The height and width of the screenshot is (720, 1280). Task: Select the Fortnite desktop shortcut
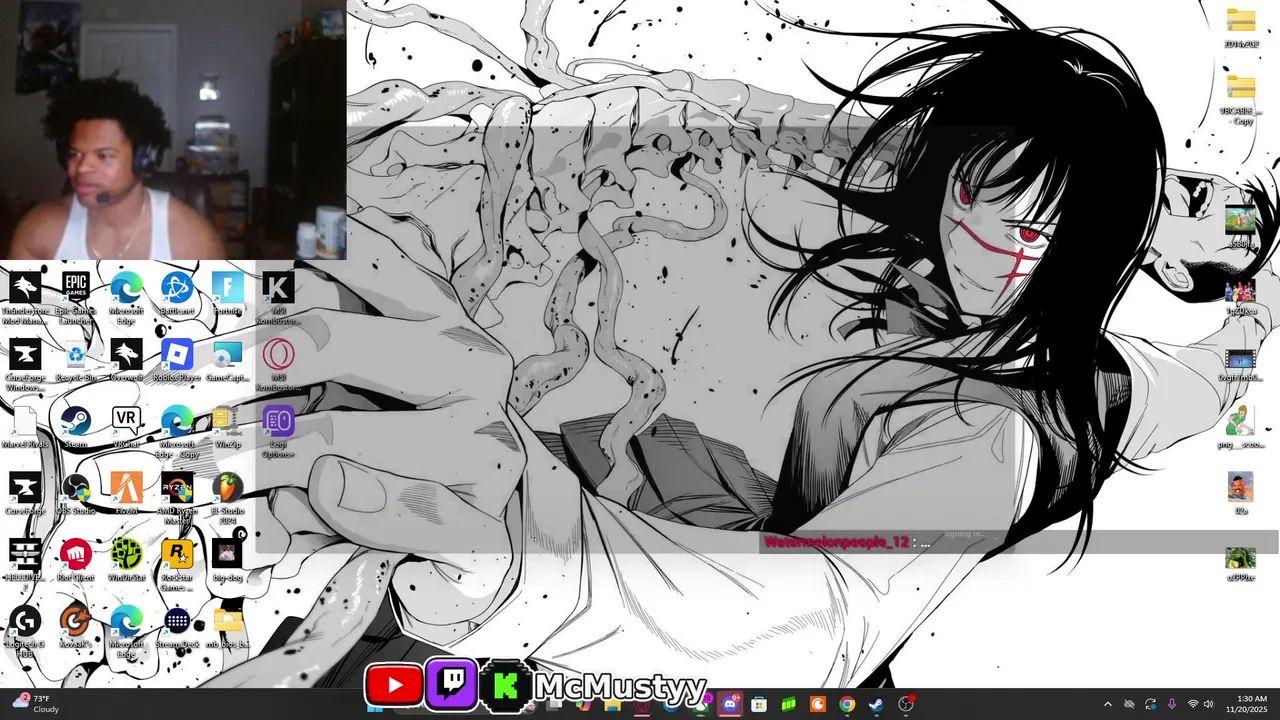(228, 294)
